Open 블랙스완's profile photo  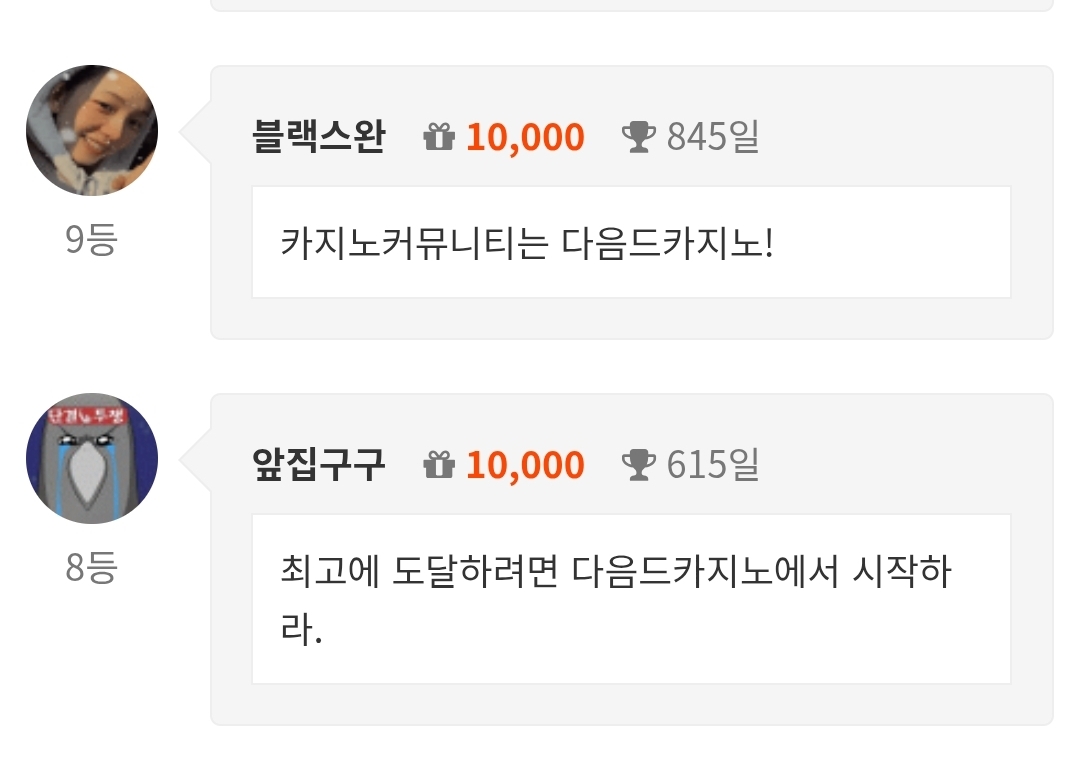[x=91, y=130]
